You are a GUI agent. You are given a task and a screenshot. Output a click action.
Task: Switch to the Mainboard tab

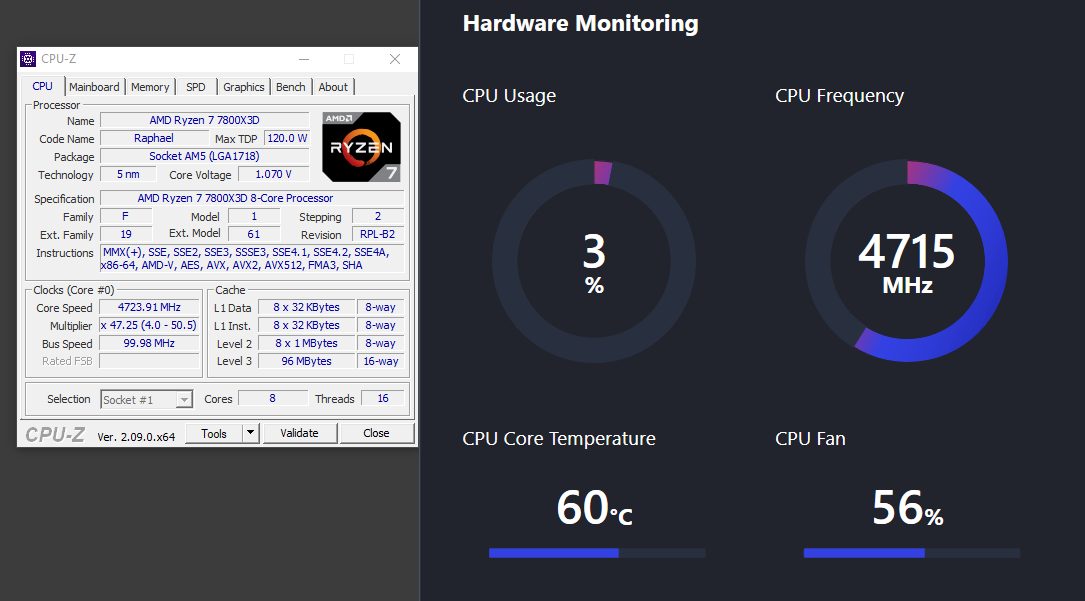(x=94, y=87)
